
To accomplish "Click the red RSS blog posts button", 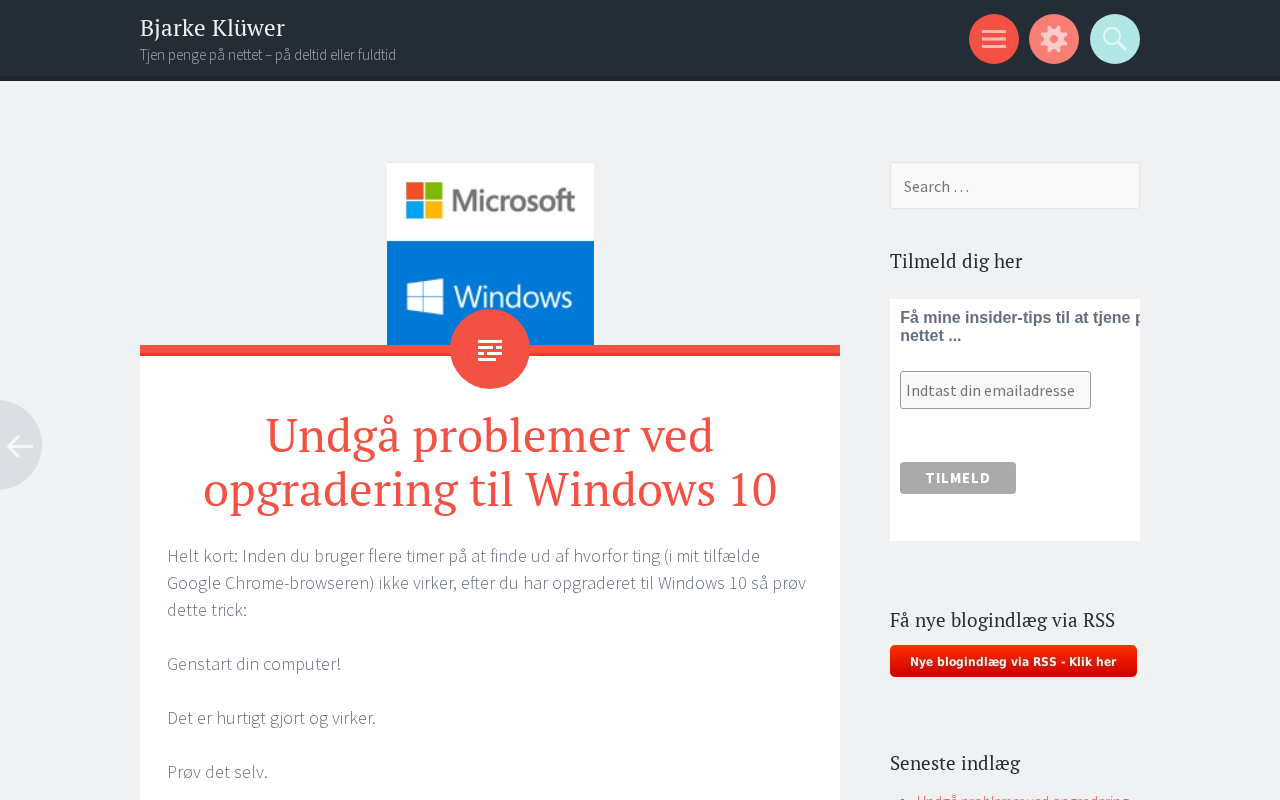I will pos(1013,661).
